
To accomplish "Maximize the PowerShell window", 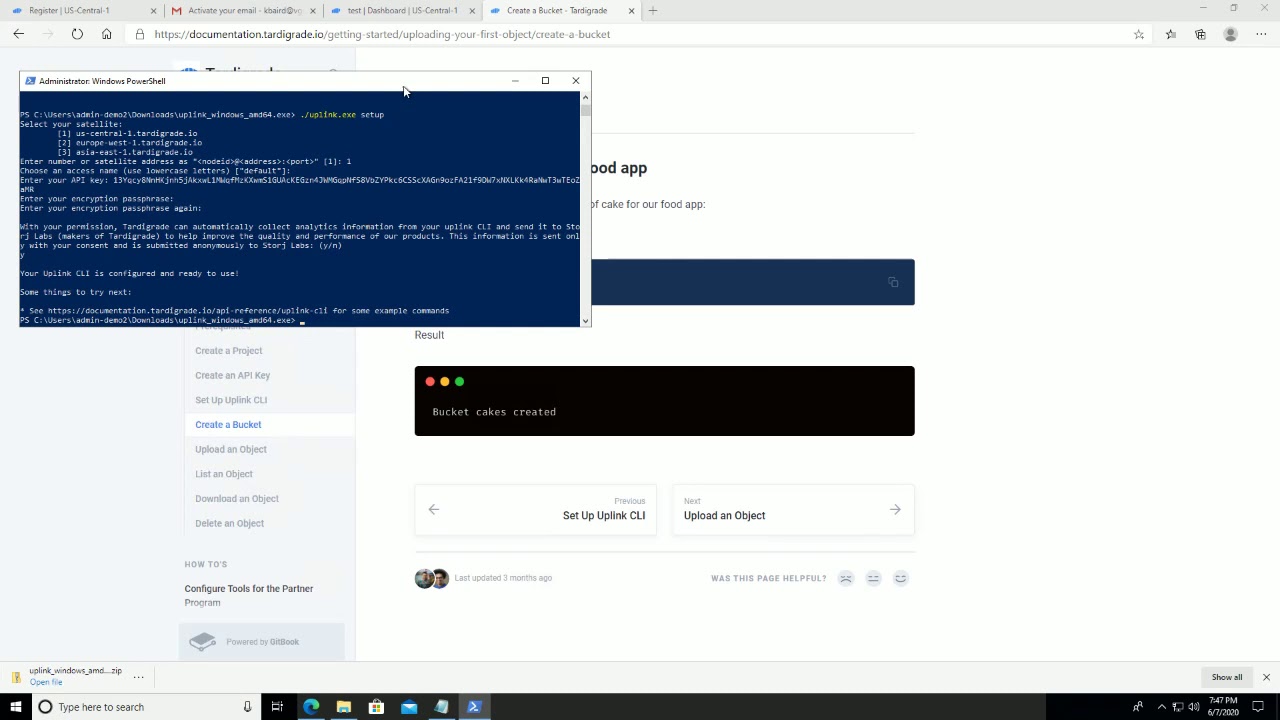I will point(545,81).
